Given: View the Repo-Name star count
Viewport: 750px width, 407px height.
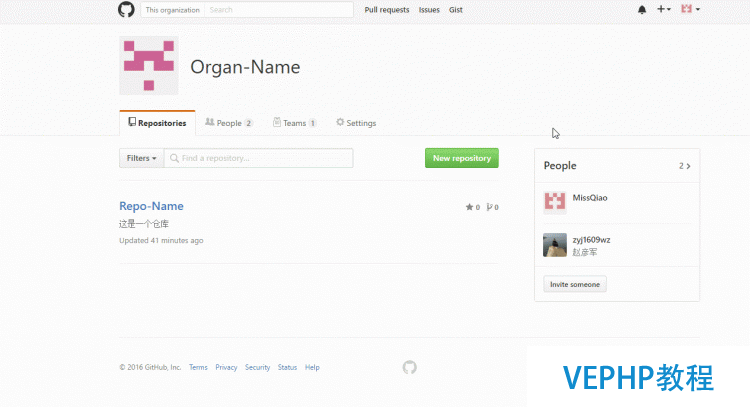Looking at the screenshot, I should click(x=473, y=207).
